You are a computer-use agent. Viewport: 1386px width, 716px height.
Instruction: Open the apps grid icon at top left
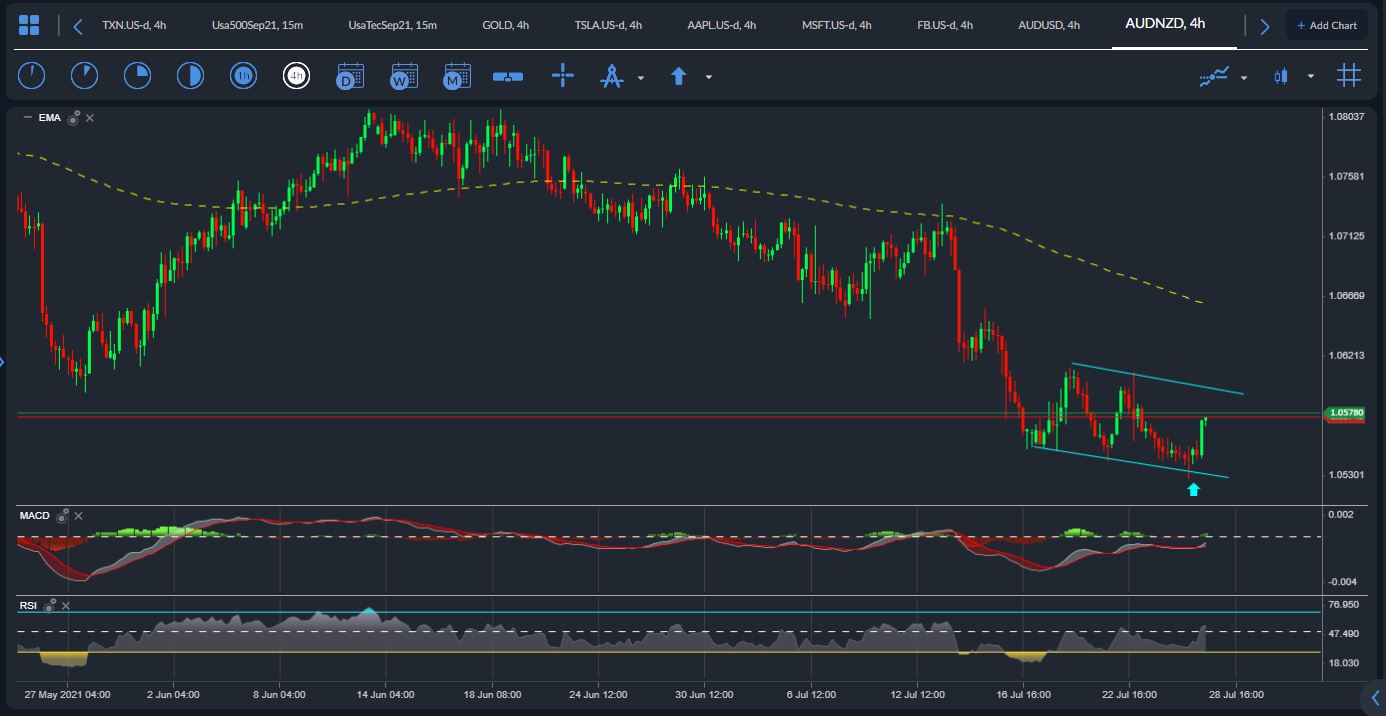(x=29, y=24)
